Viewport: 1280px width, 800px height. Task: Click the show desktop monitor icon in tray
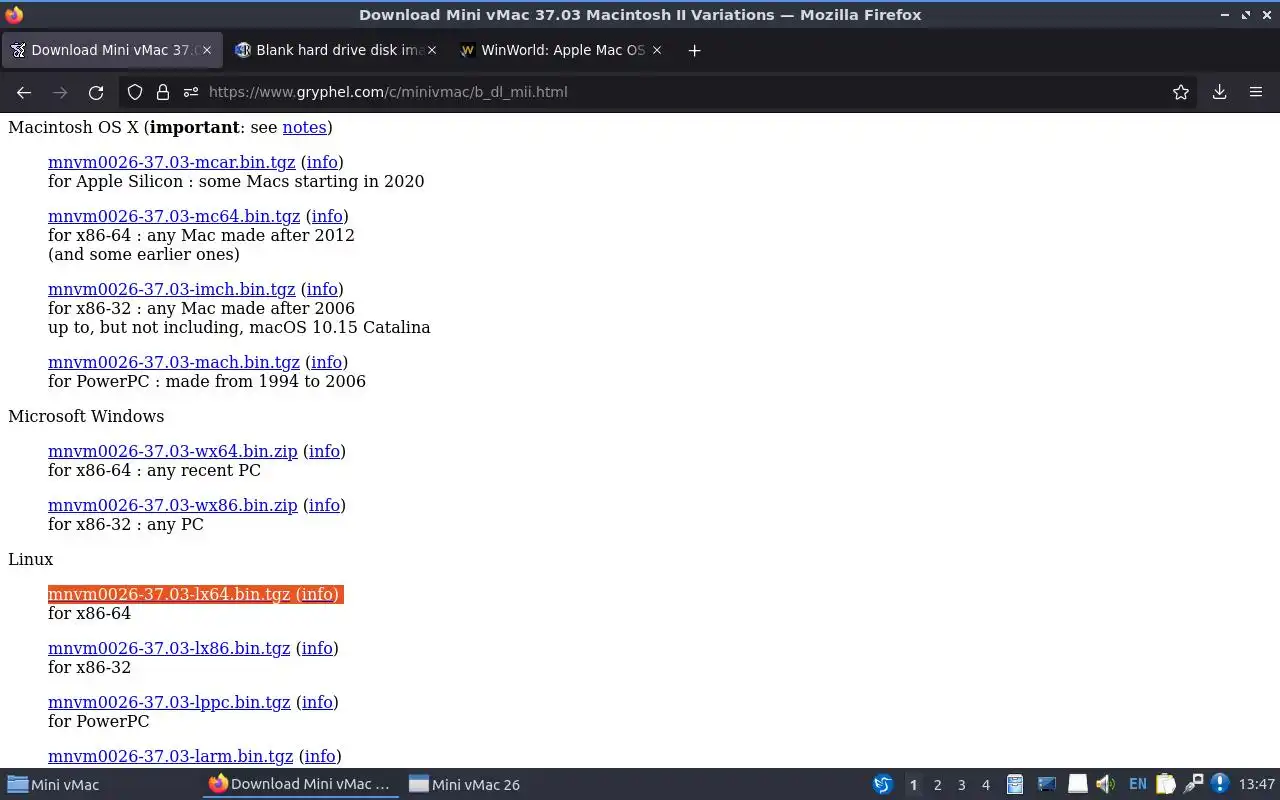[1046, 784]
